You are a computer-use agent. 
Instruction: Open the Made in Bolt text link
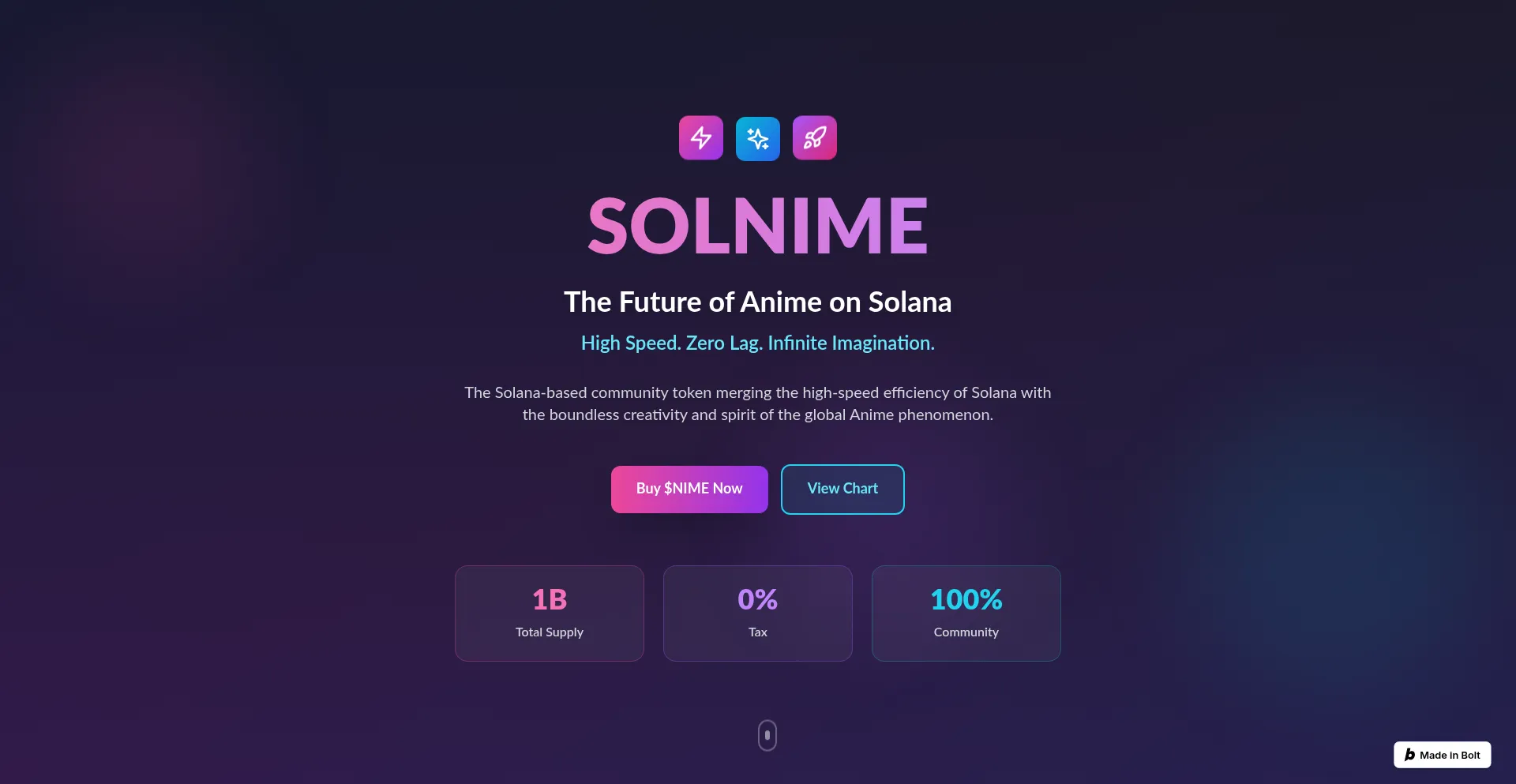tap(1450, 756)
